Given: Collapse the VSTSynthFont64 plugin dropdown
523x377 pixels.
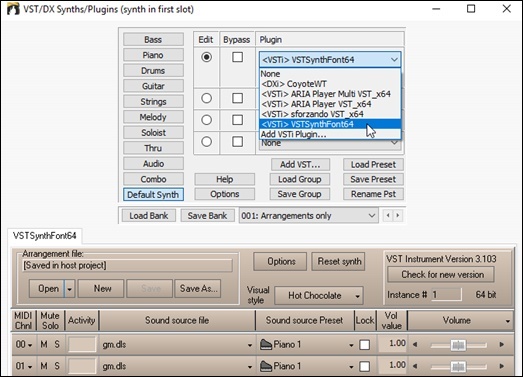Looking at the screenshot, I should (394, 60).
